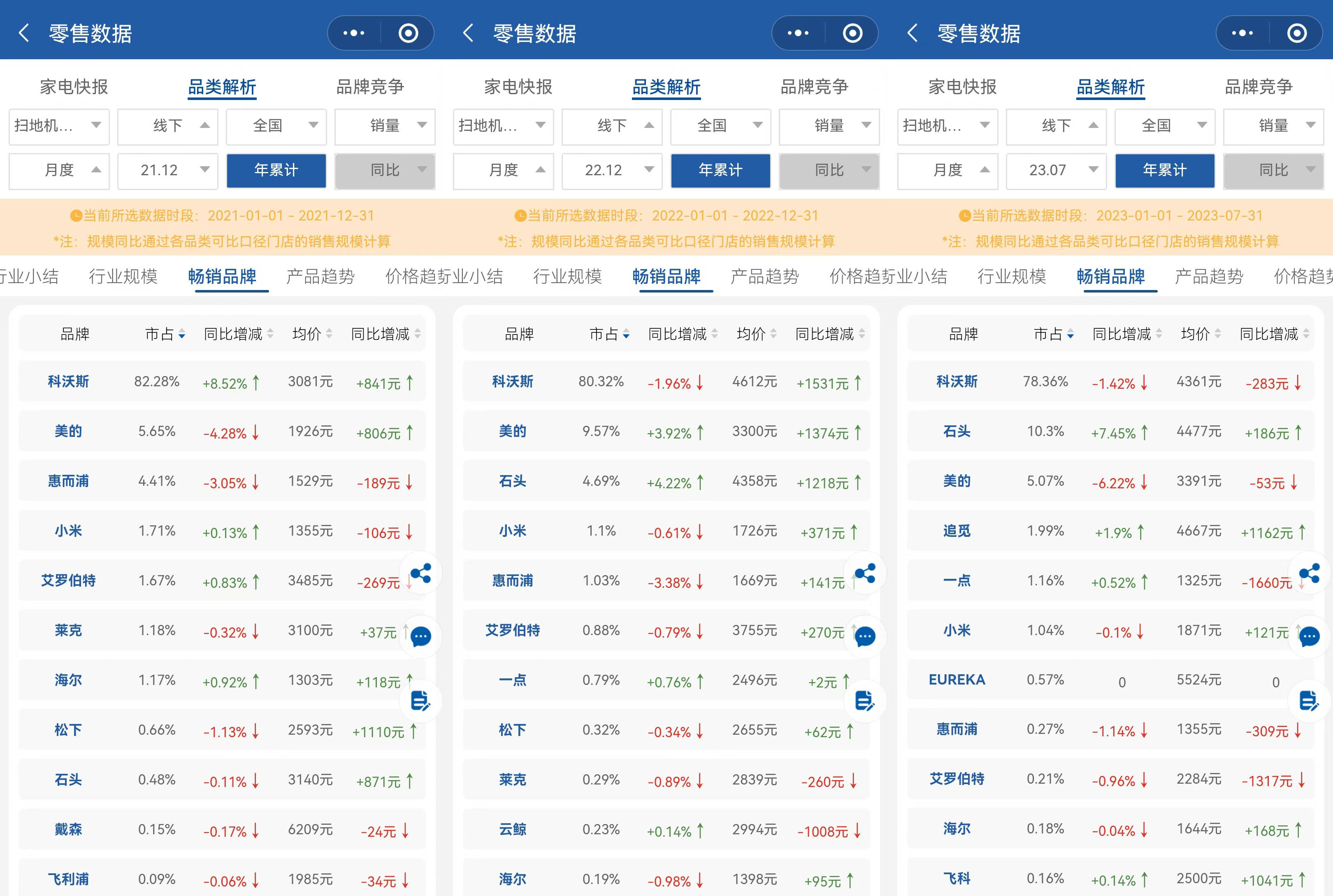Toggle 年累计 beside the 21.12 selector
Image resolution: width=1333 pixels, height=896 pixels.
point(276,170)
